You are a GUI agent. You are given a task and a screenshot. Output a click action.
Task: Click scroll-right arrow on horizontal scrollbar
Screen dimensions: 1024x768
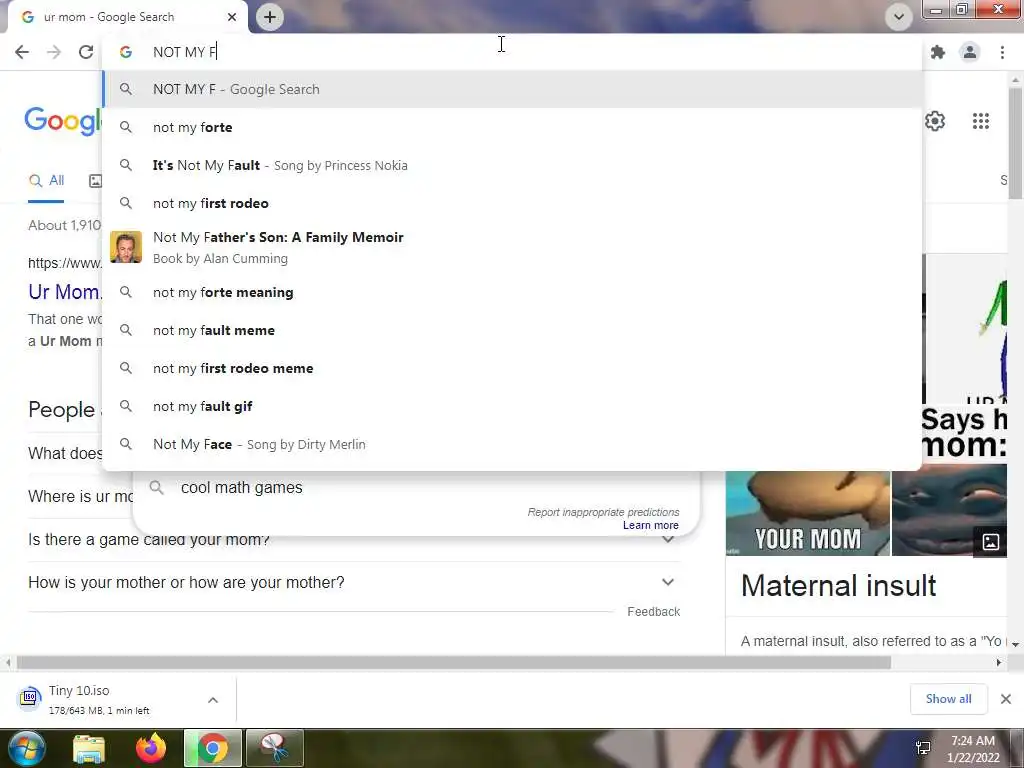tap(999, 663)
